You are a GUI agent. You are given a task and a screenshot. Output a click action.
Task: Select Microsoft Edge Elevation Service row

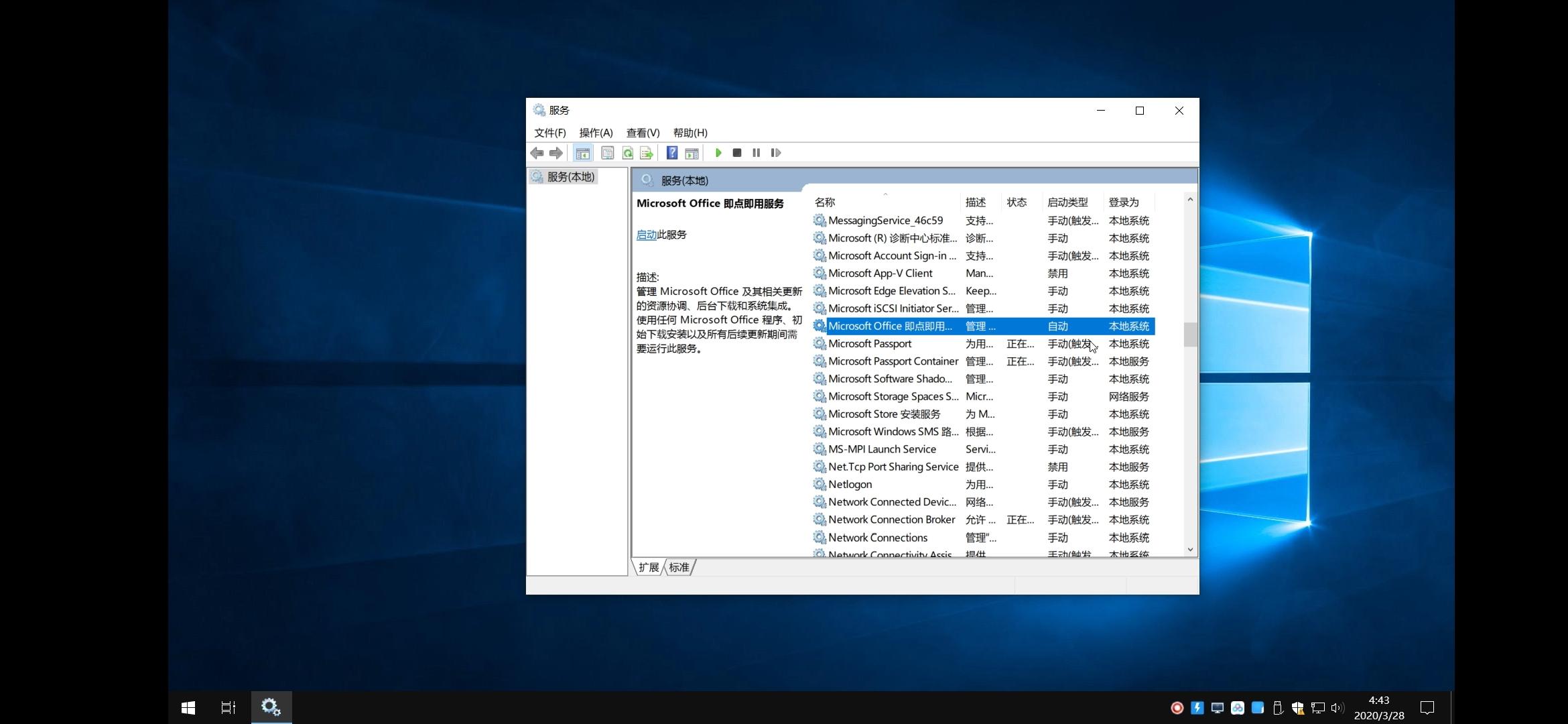[x=983, y=291]
